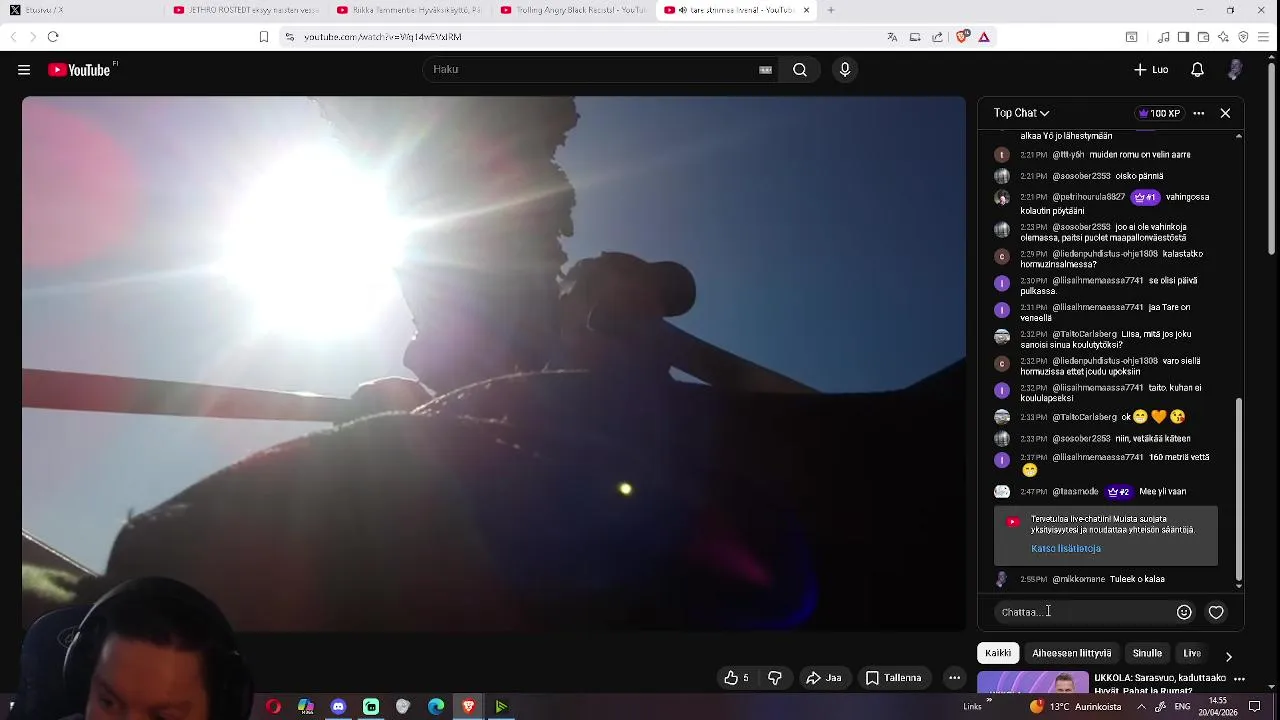This screenshot has height=720, width=1280.
Task: Open the 13°C Aurinkoista weather widget
Action: 1078,707
